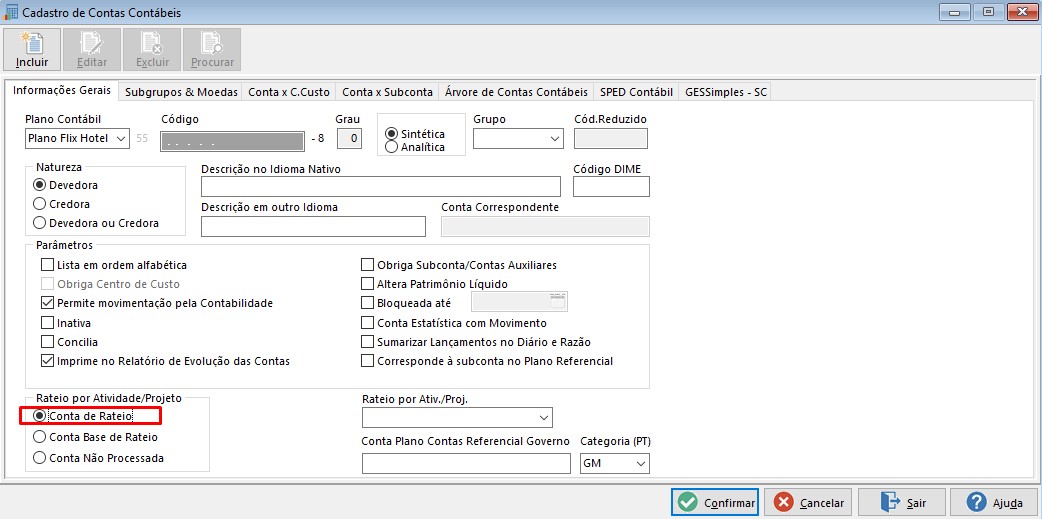1042x519 pixels.
Task: Click the Descrição no Idioma Nativo field
Action: [x=381, y=187]
